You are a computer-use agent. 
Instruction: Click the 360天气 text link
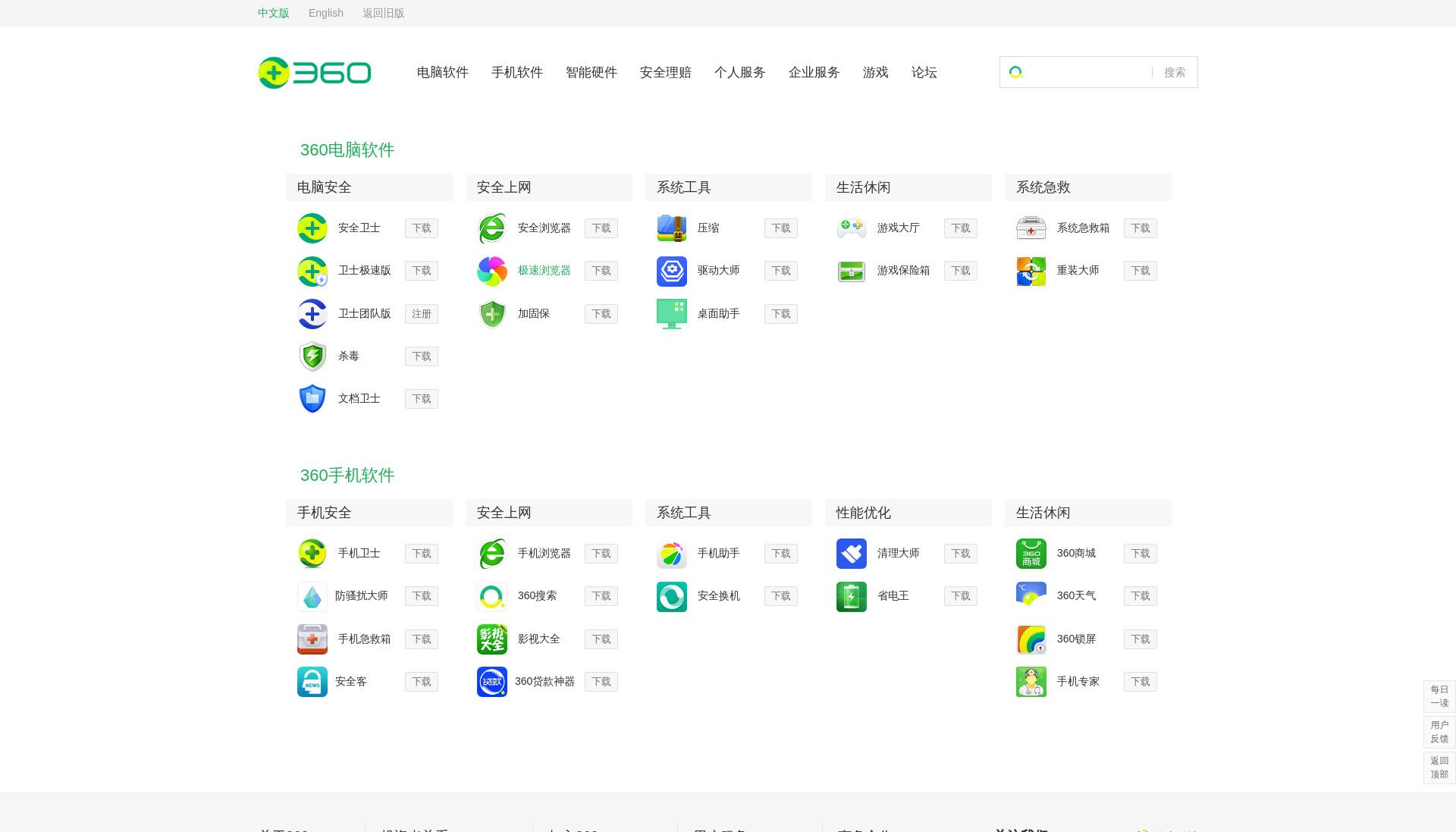click(1076, 596)
